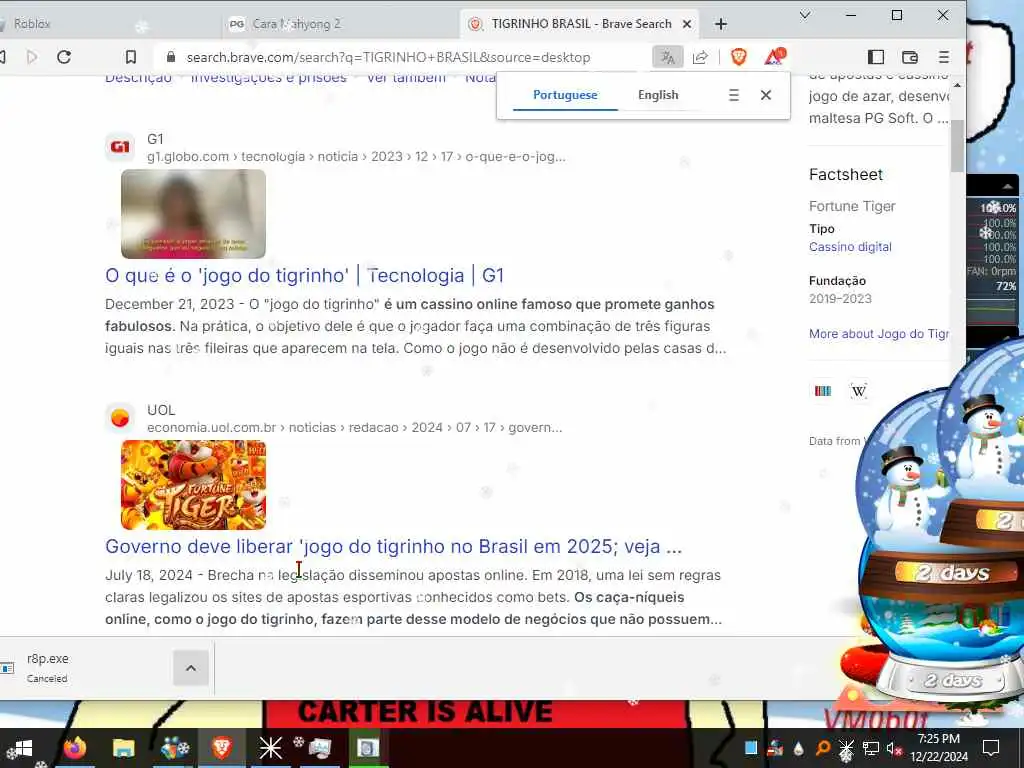Activate the TIGRINHO BRASIL Brave Search tab

pyautogui.click(x=580, y=24)
